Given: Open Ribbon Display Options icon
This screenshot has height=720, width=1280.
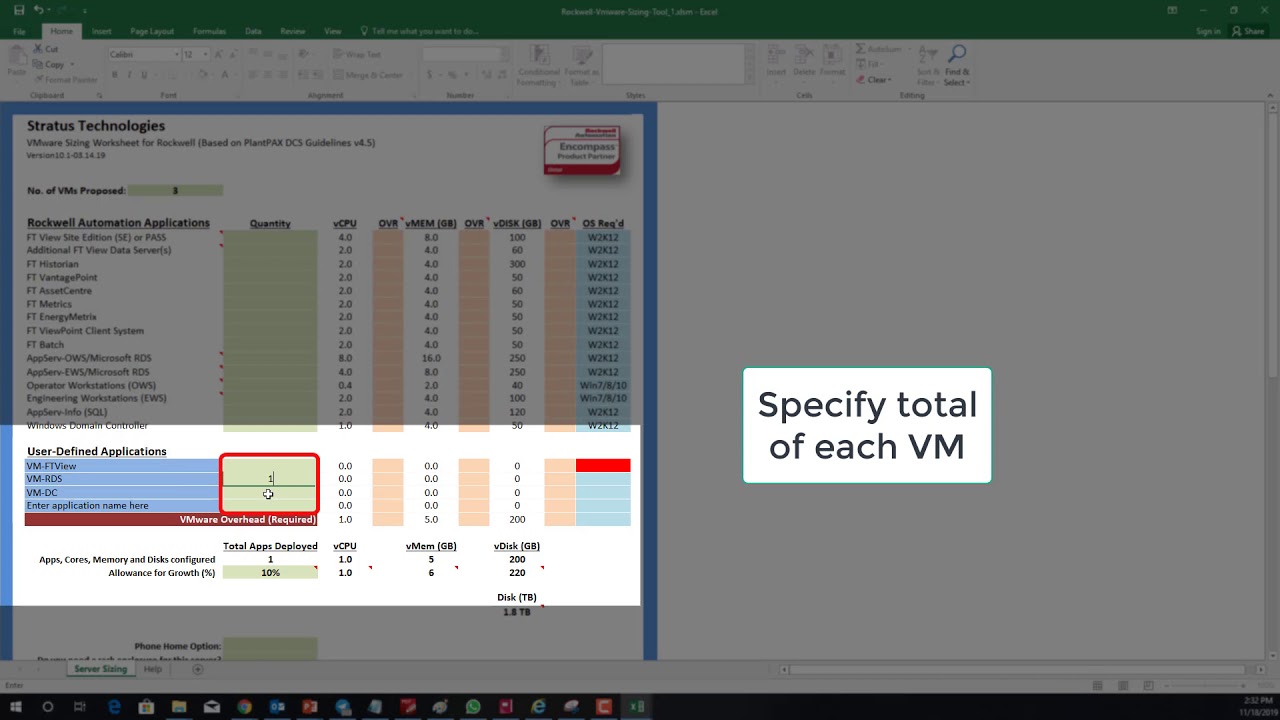Looking at the screenshot, I should (x=1172, y=10).
